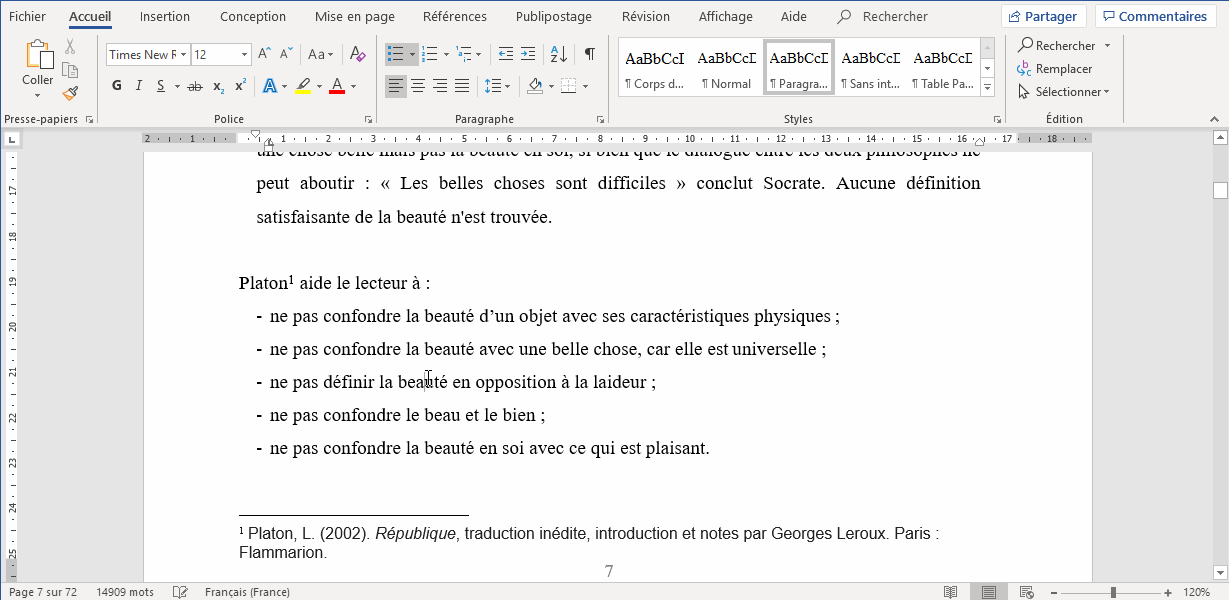This screenshot has width=1229, height=600.
Task: Toggle italic formatting
Action: [139, 86]
